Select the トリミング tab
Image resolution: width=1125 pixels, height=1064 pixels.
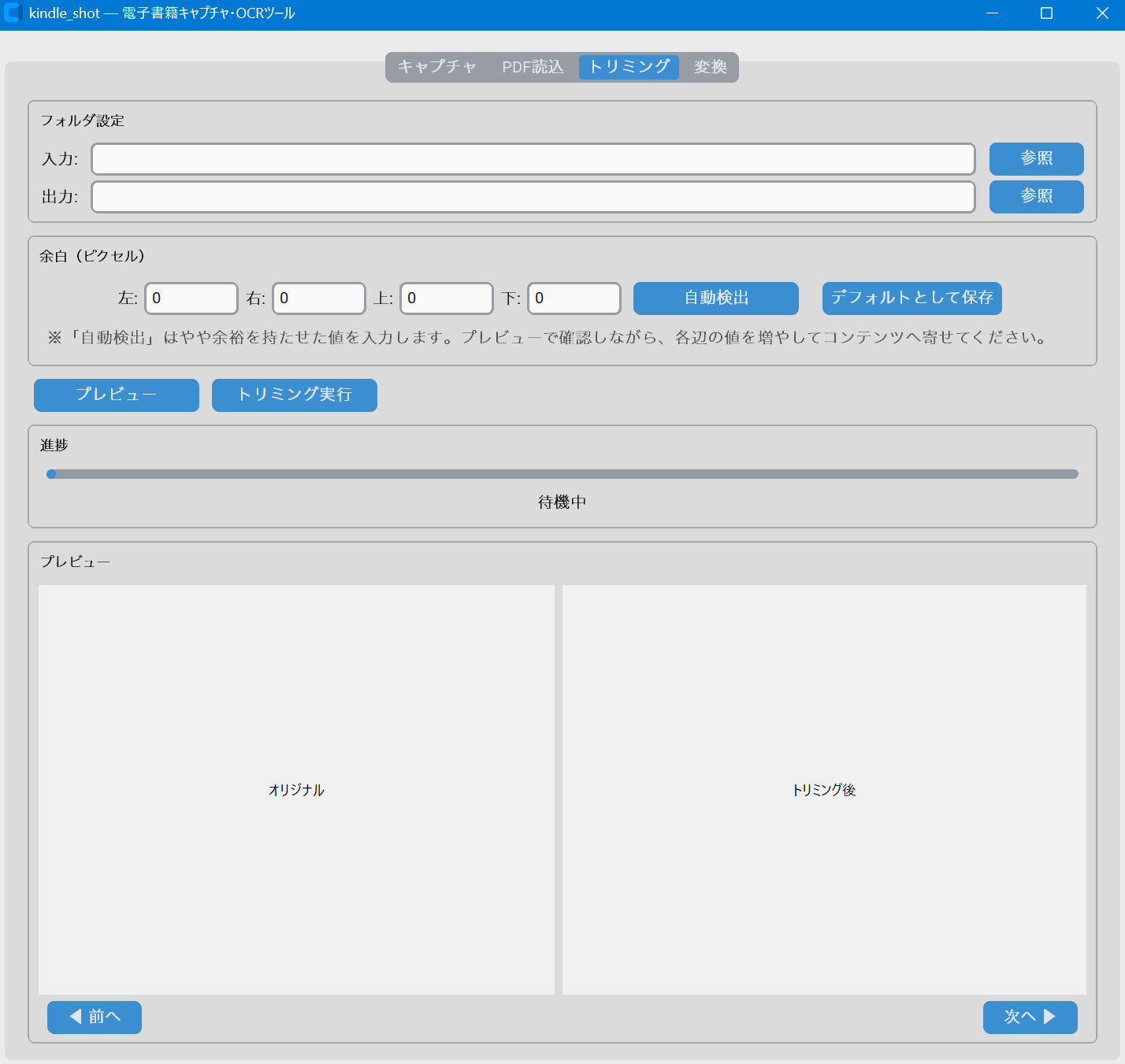(x=629, y=67)
